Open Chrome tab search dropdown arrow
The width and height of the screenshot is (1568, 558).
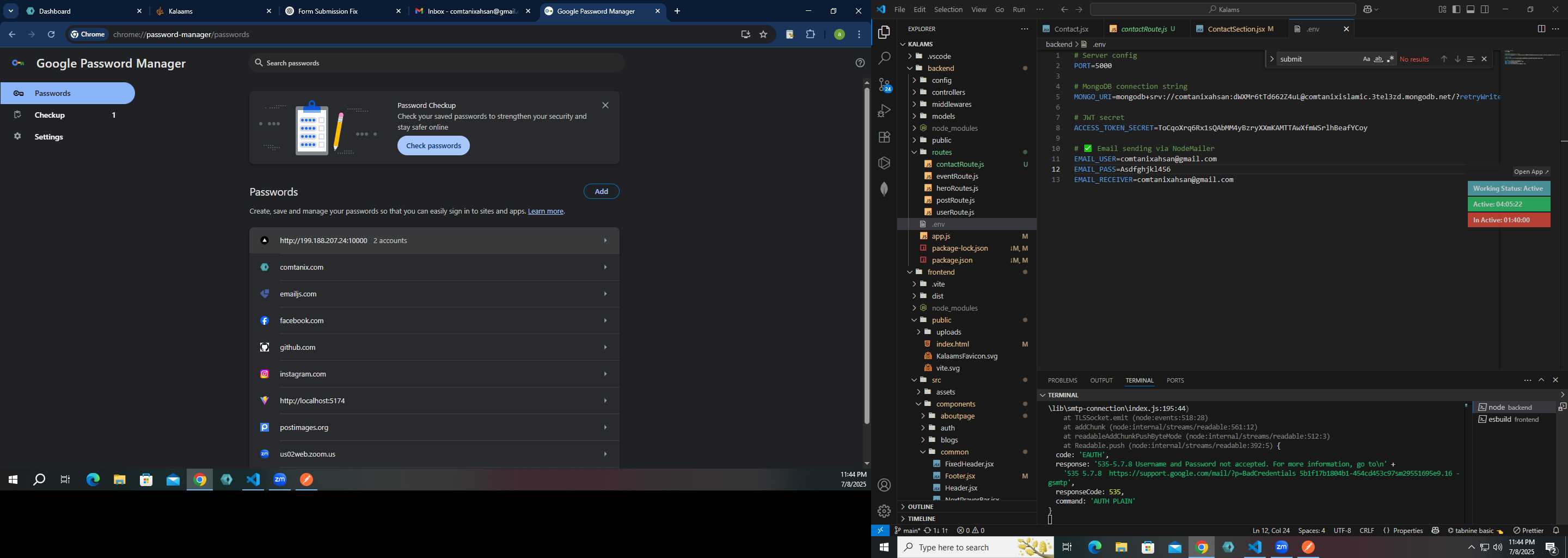(11, 11)
